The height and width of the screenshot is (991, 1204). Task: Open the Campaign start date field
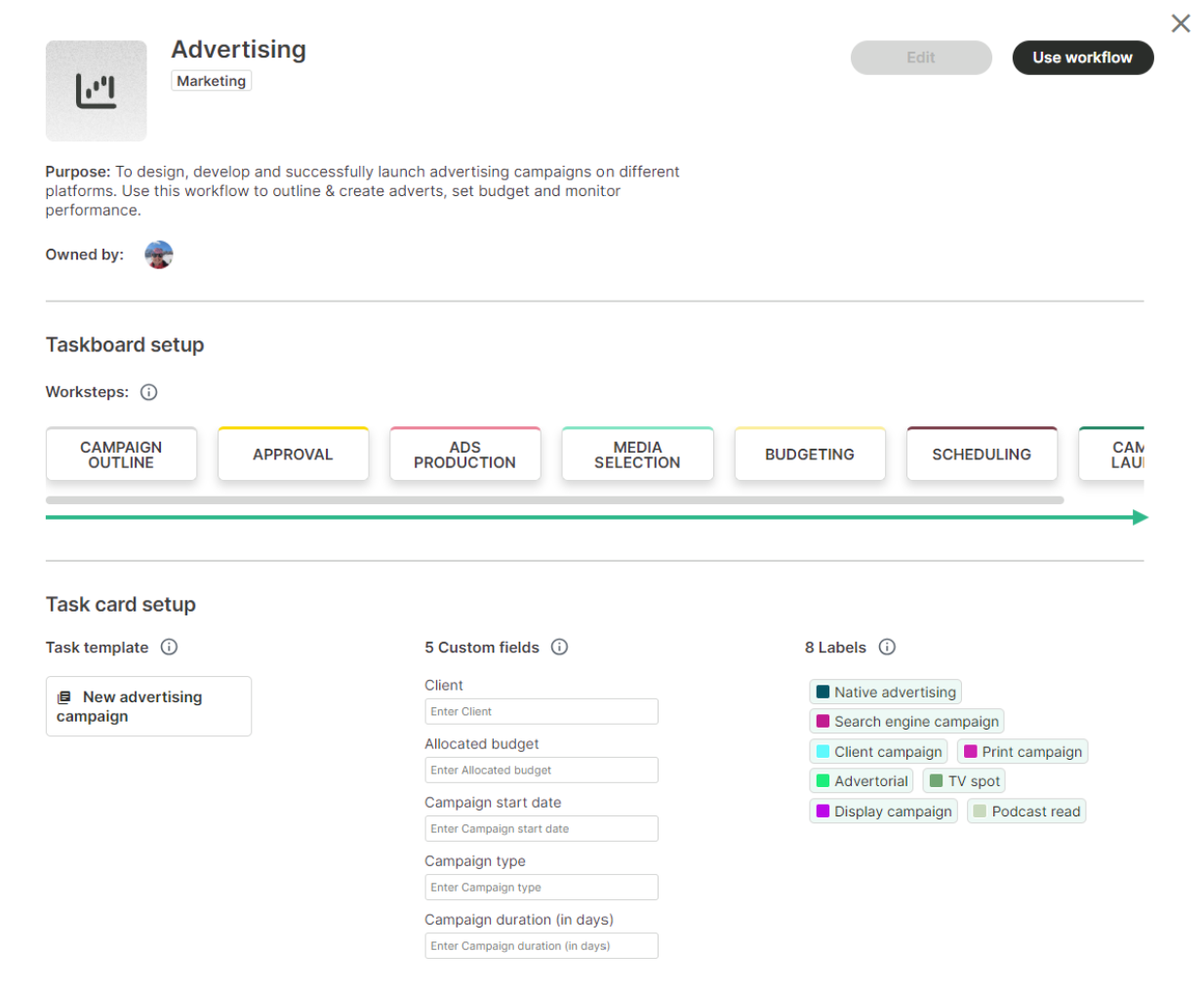(541, 828)
